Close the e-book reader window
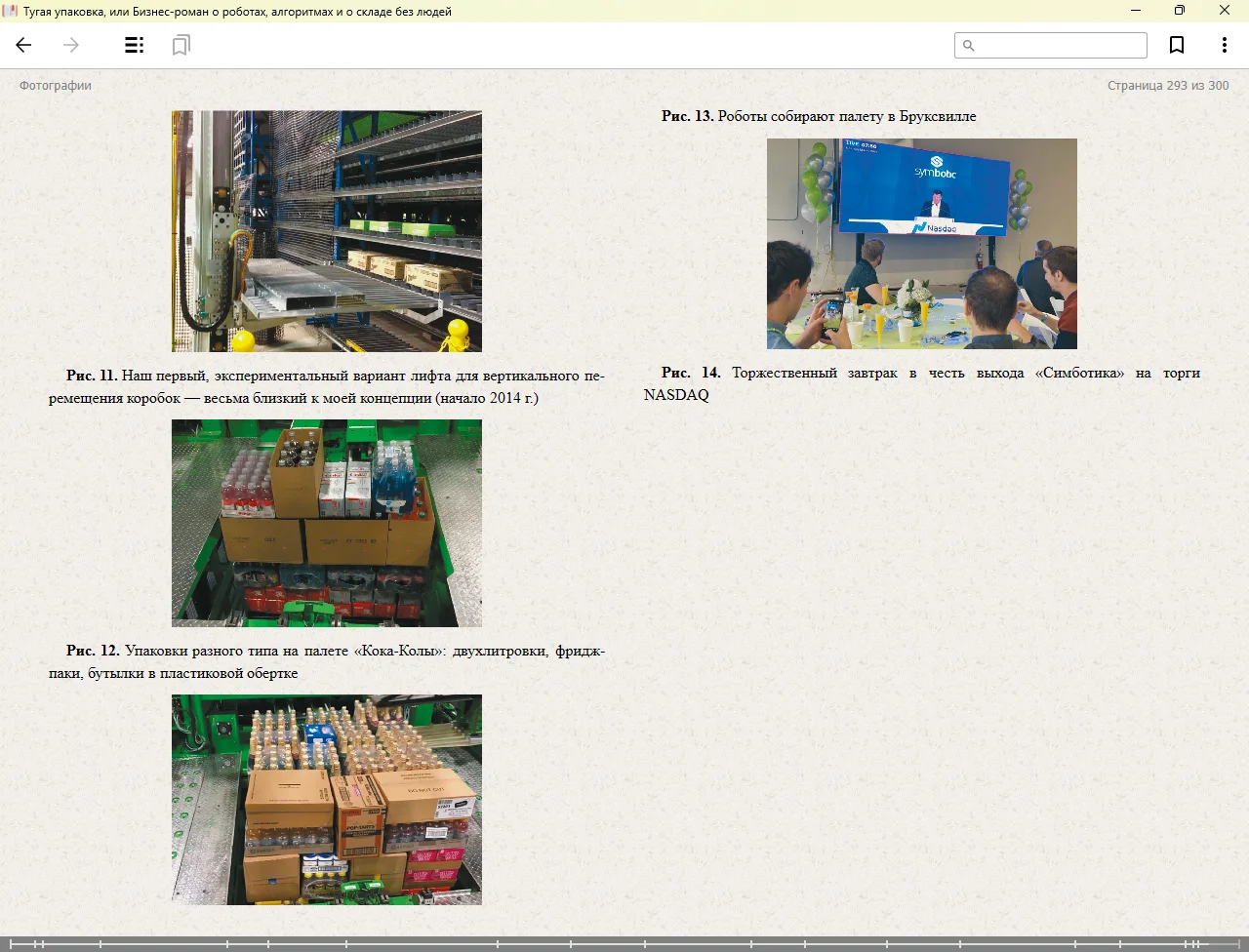The image size is (1249, 952). click(1225, 11)
